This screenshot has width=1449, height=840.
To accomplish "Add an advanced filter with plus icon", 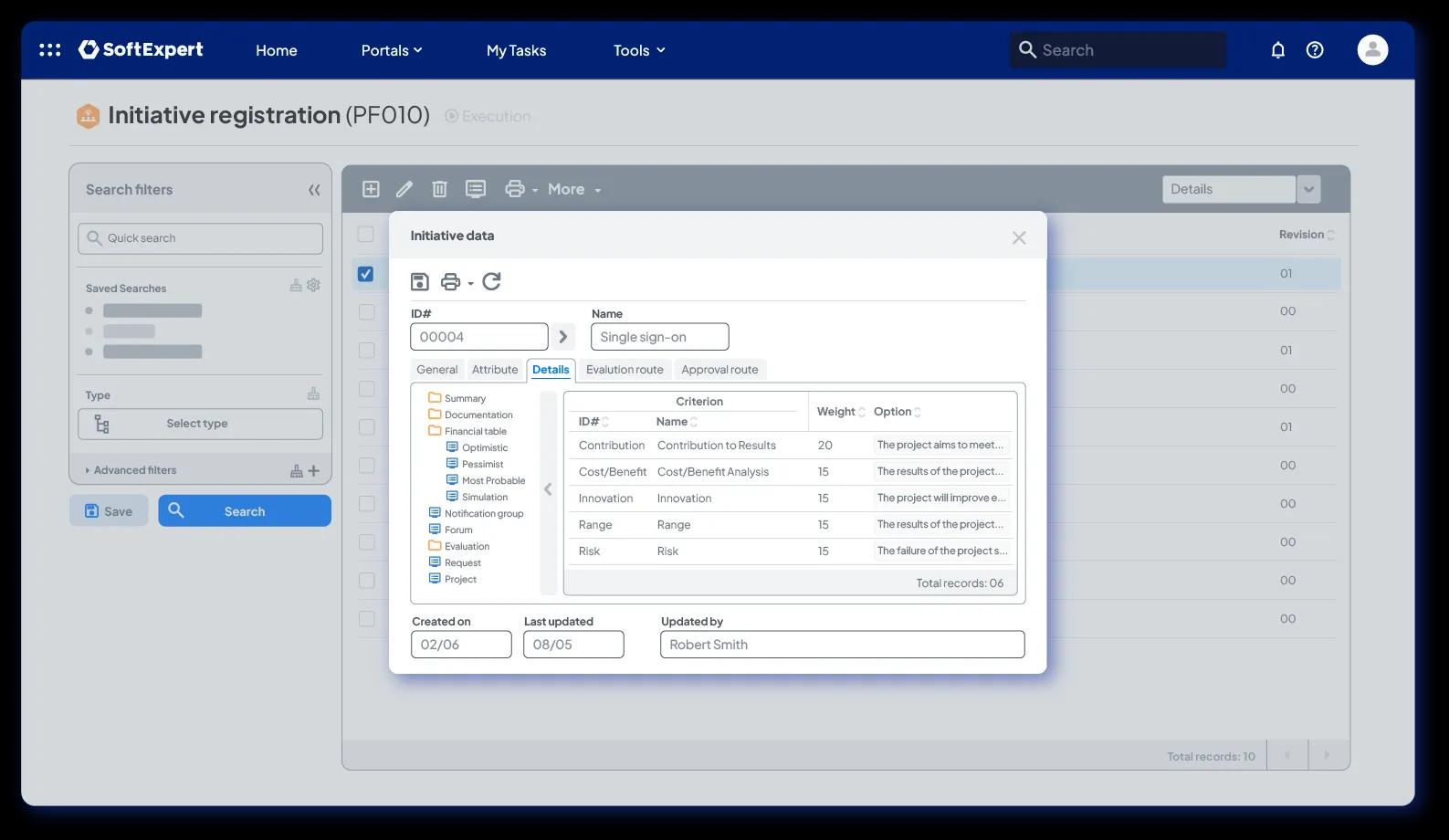I will (x=313, y=471).
